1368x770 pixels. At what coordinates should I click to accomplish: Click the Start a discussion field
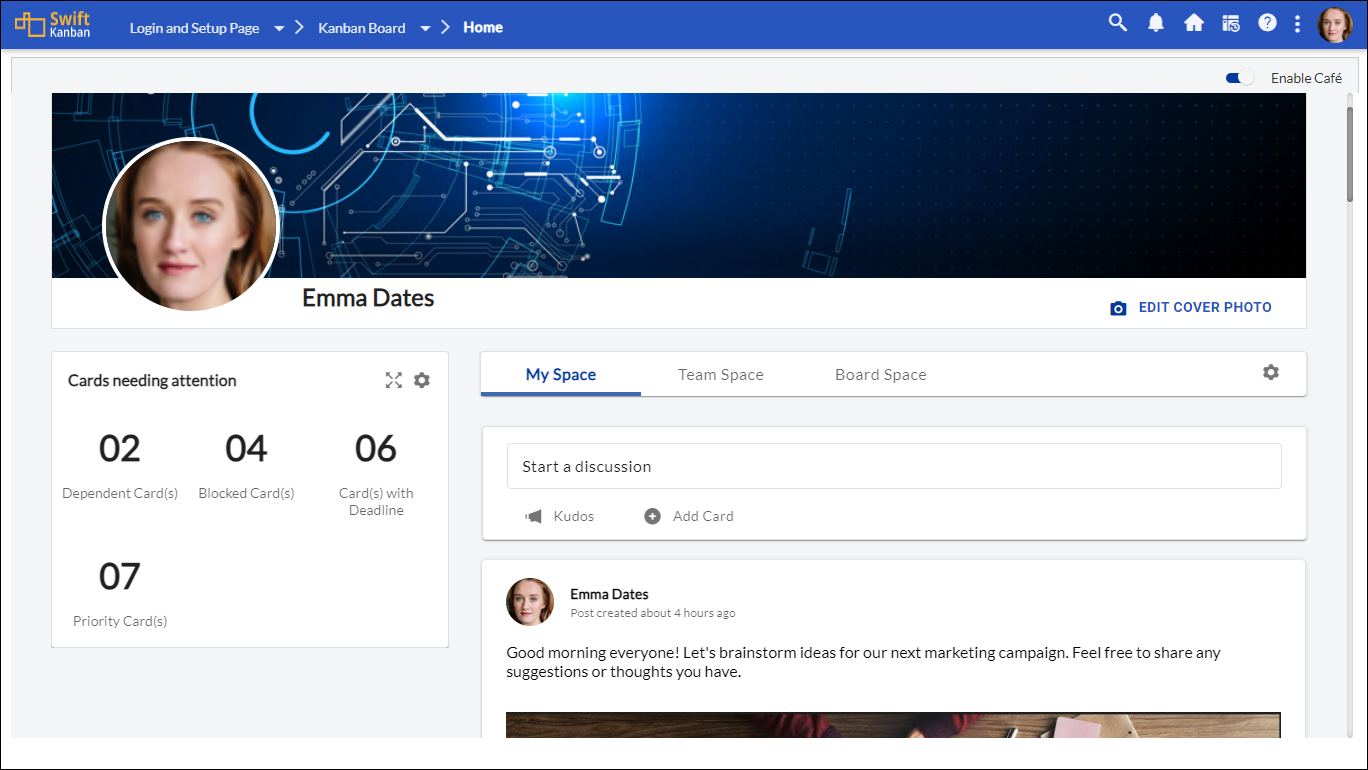pyautogui.click(x=893, y=466)
